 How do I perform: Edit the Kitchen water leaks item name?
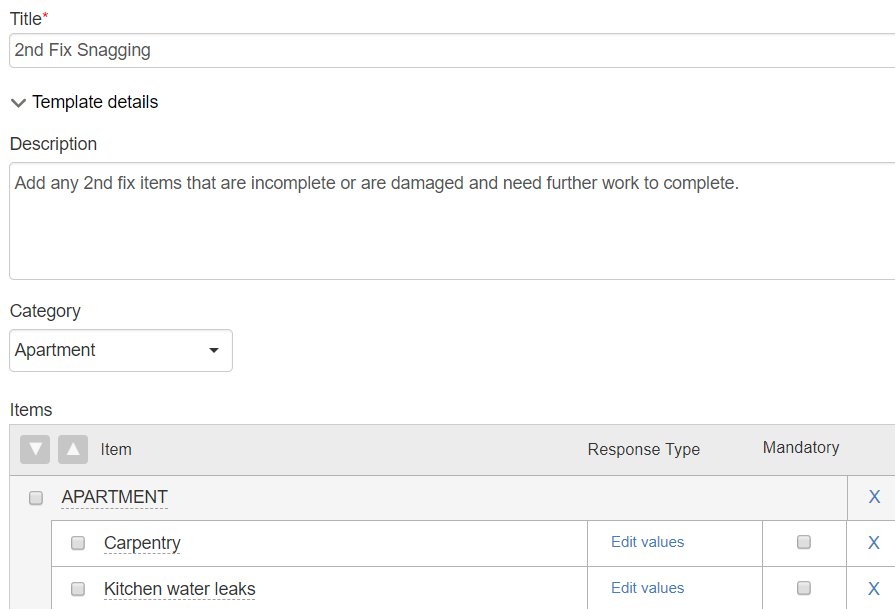[179, 589]
